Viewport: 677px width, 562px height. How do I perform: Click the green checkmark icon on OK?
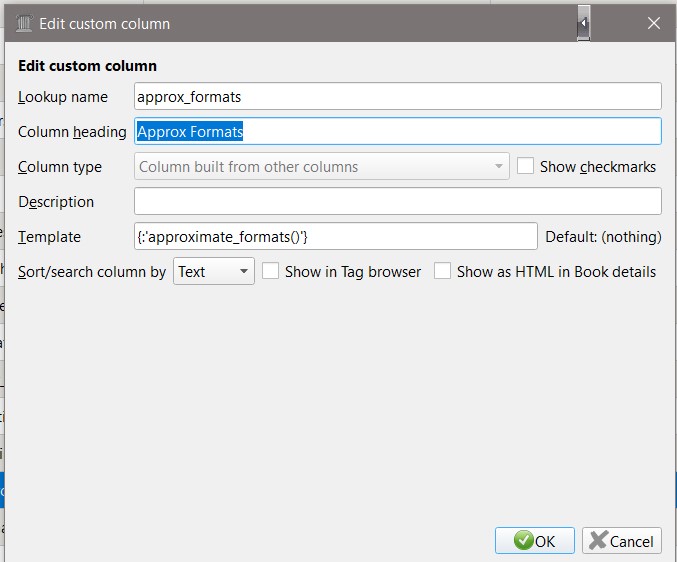click(x=523, y=541)
